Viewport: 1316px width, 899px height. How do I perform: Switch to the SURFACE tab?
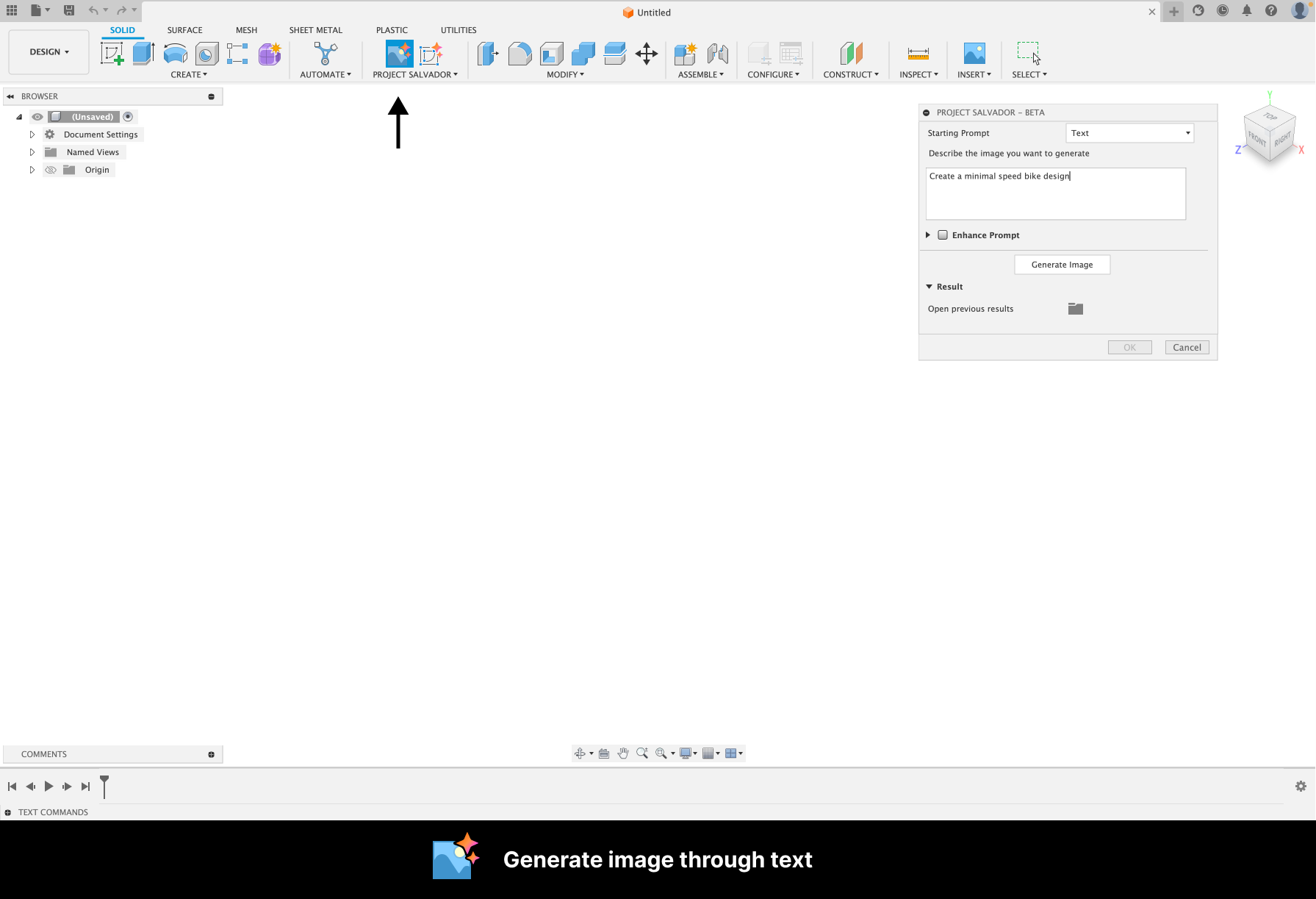point(184,30)
